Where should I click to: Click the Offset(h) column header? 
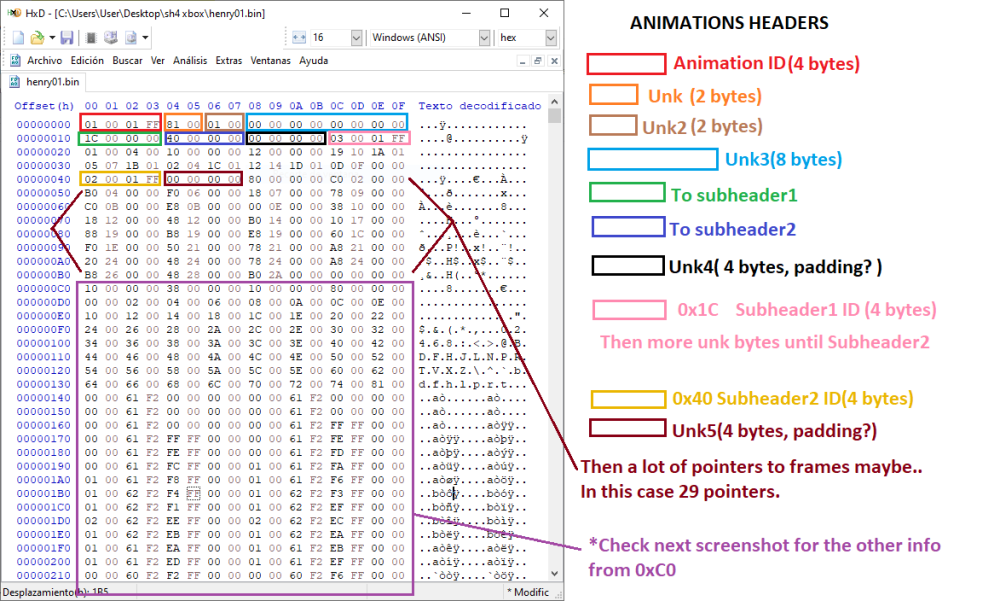[44, 106]
